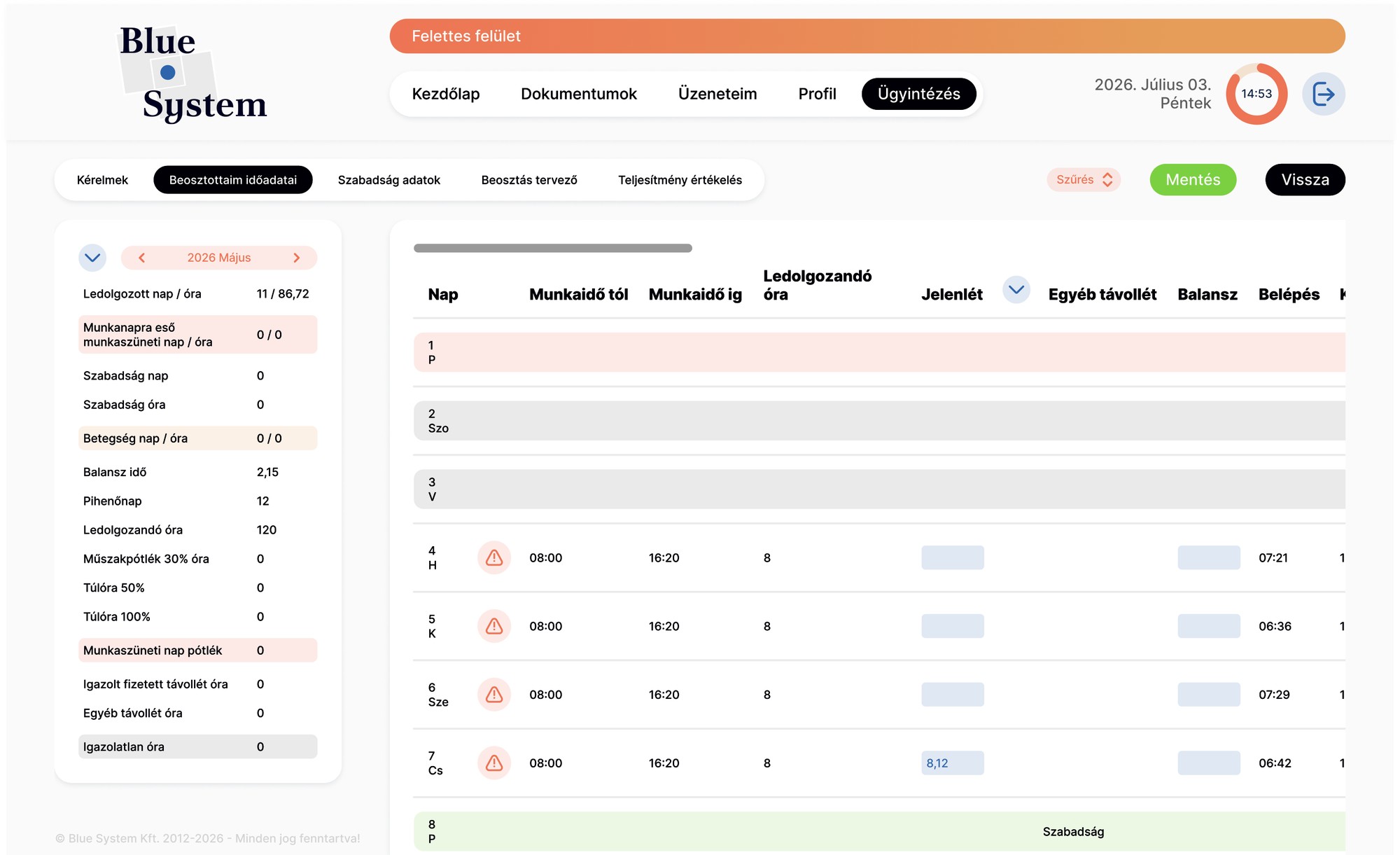Image resolution: width=1400 pixels, height=855 pixels.
Task: Click the horizontal table scrollbar
Action: coord(553,248)
